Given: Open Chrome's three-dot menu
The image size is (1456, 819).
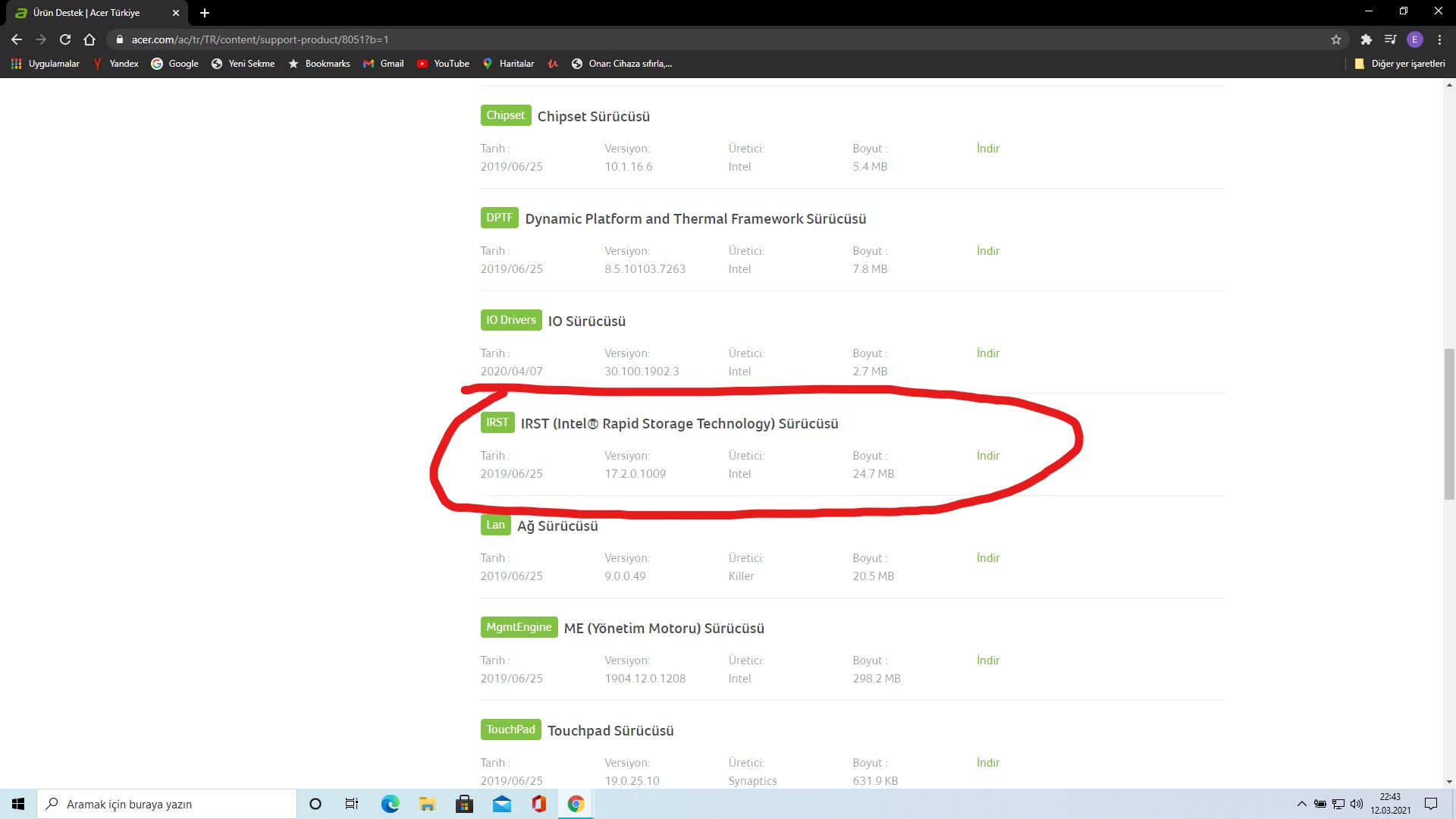Looking at the screenshot, I should point(1439,39).
